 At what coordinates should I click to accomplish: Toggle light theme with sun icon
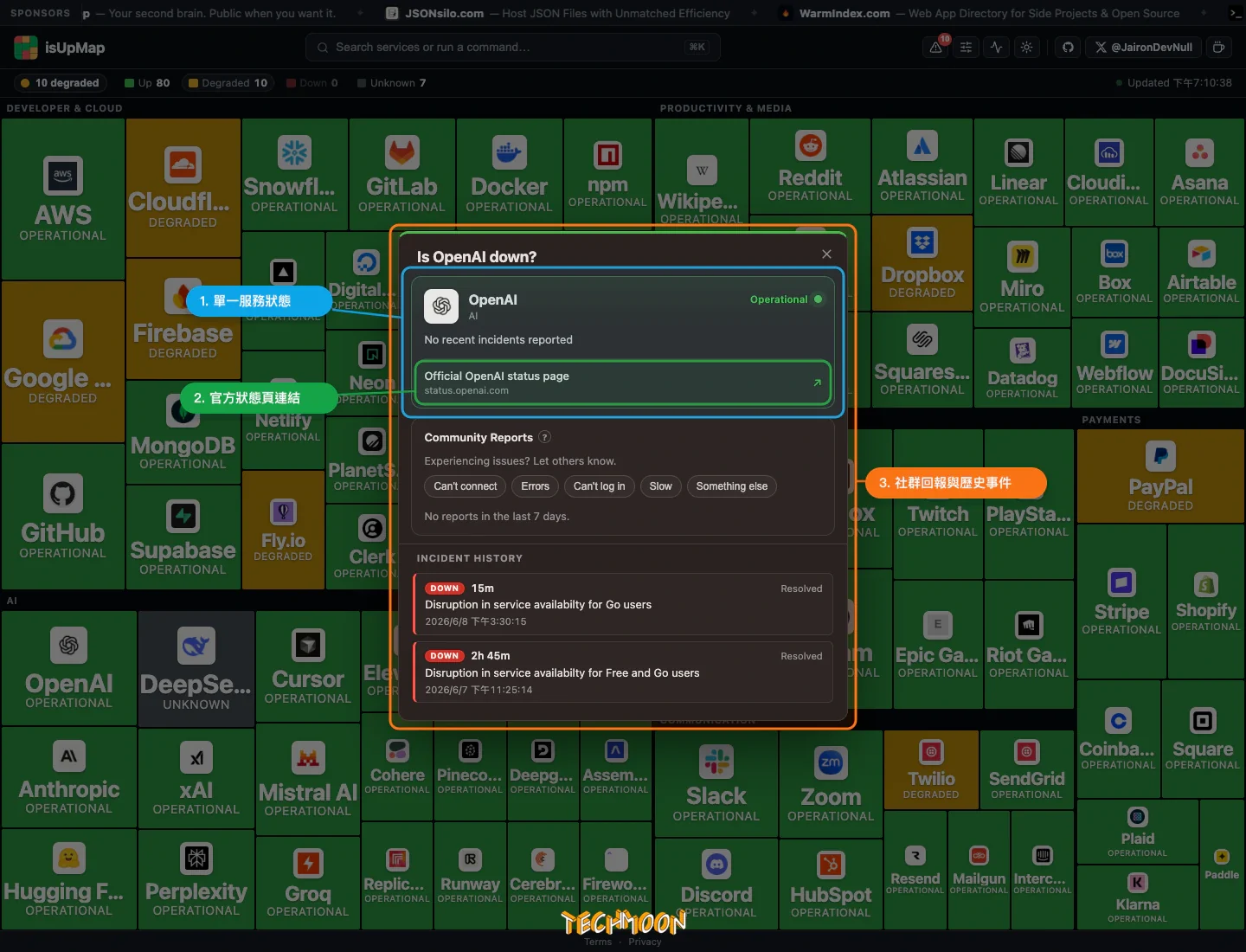tap(1027, 47)
